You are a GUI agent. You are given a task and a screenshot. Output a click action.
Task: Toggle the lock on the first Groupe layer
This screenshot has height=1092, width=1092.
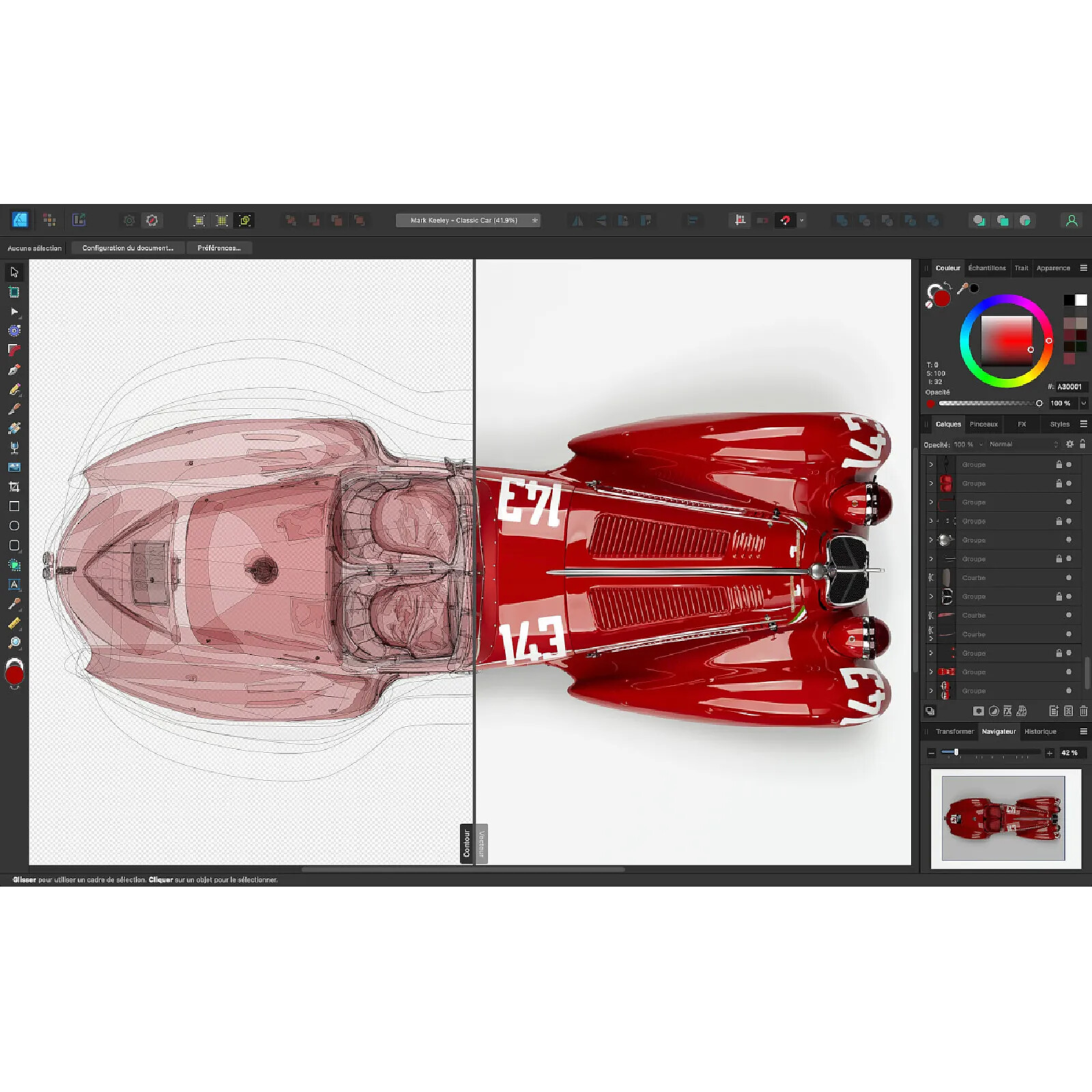tap(1059, 465)
